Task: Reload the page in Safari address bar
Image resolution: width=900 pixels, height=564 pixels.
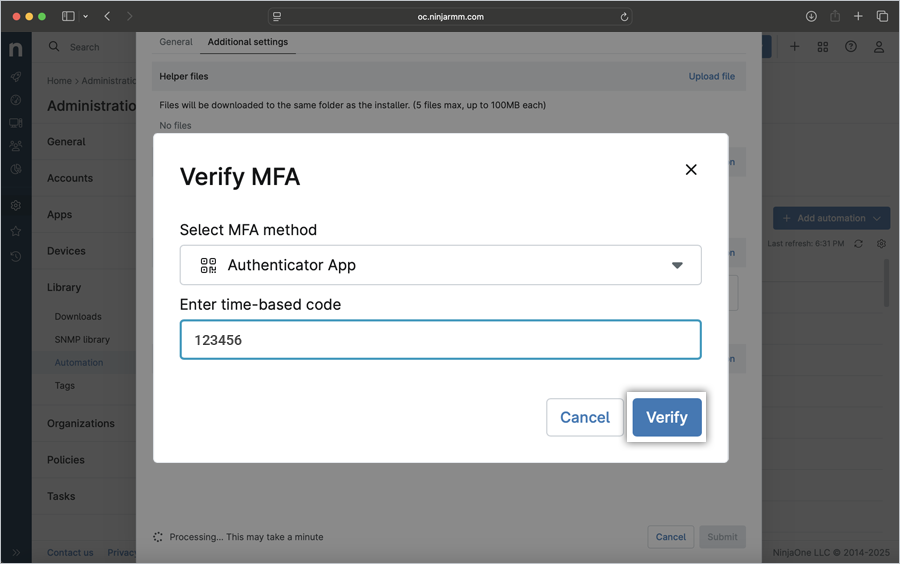Action: click(x=624, y=17)
